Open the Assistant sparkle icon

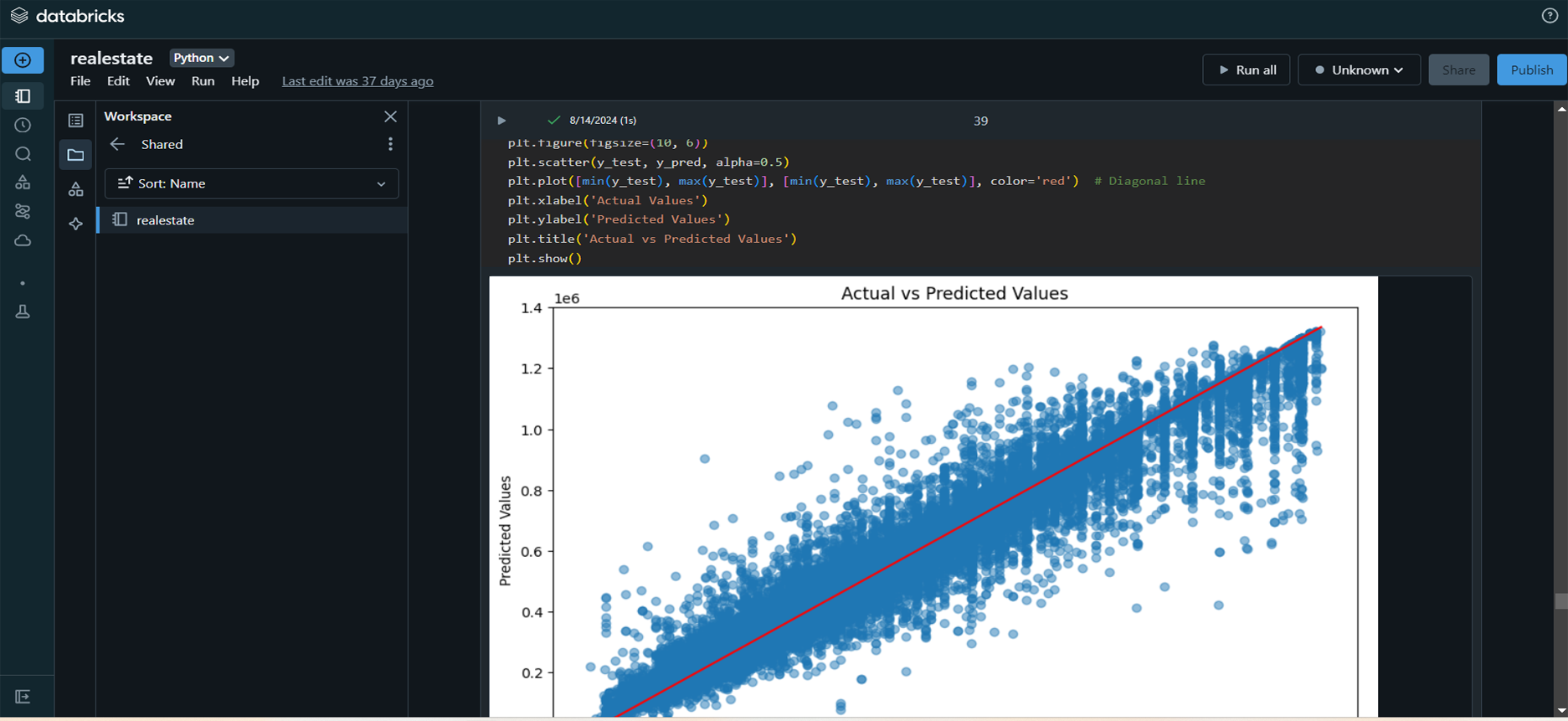coord(75,224)
